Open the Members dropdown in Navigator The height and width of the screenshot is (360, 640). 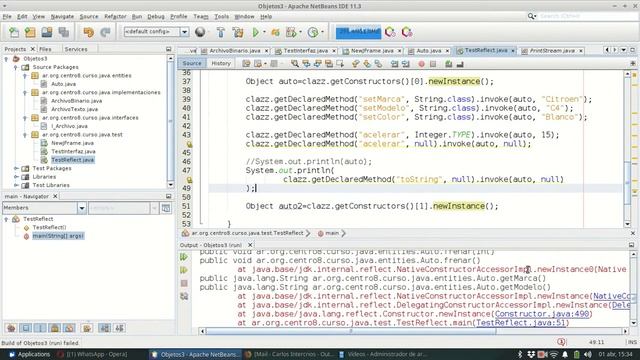pos(82,208)
